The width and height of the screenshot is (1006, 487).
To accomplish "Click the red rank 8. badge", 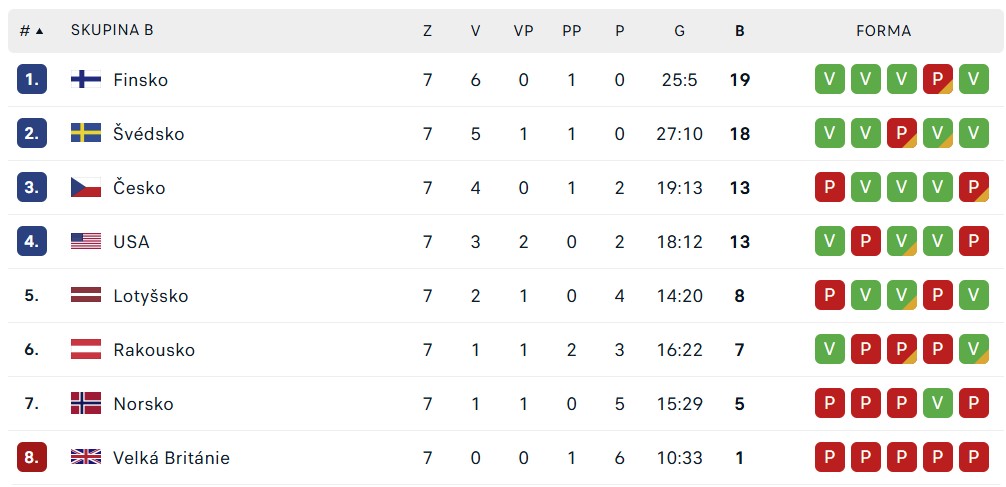I will tap(32, 457).
